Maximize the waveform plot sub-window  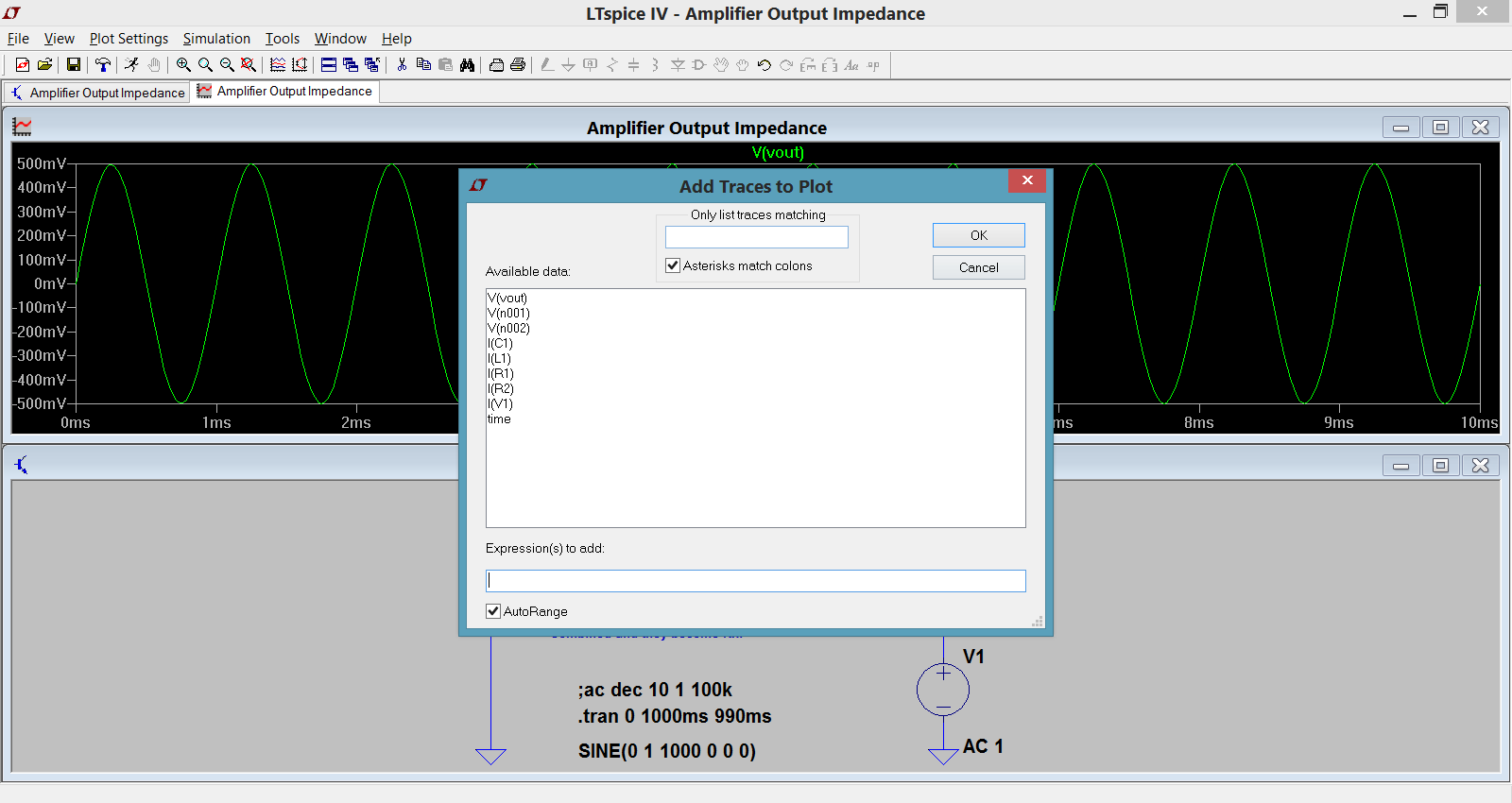[1440, 128]
